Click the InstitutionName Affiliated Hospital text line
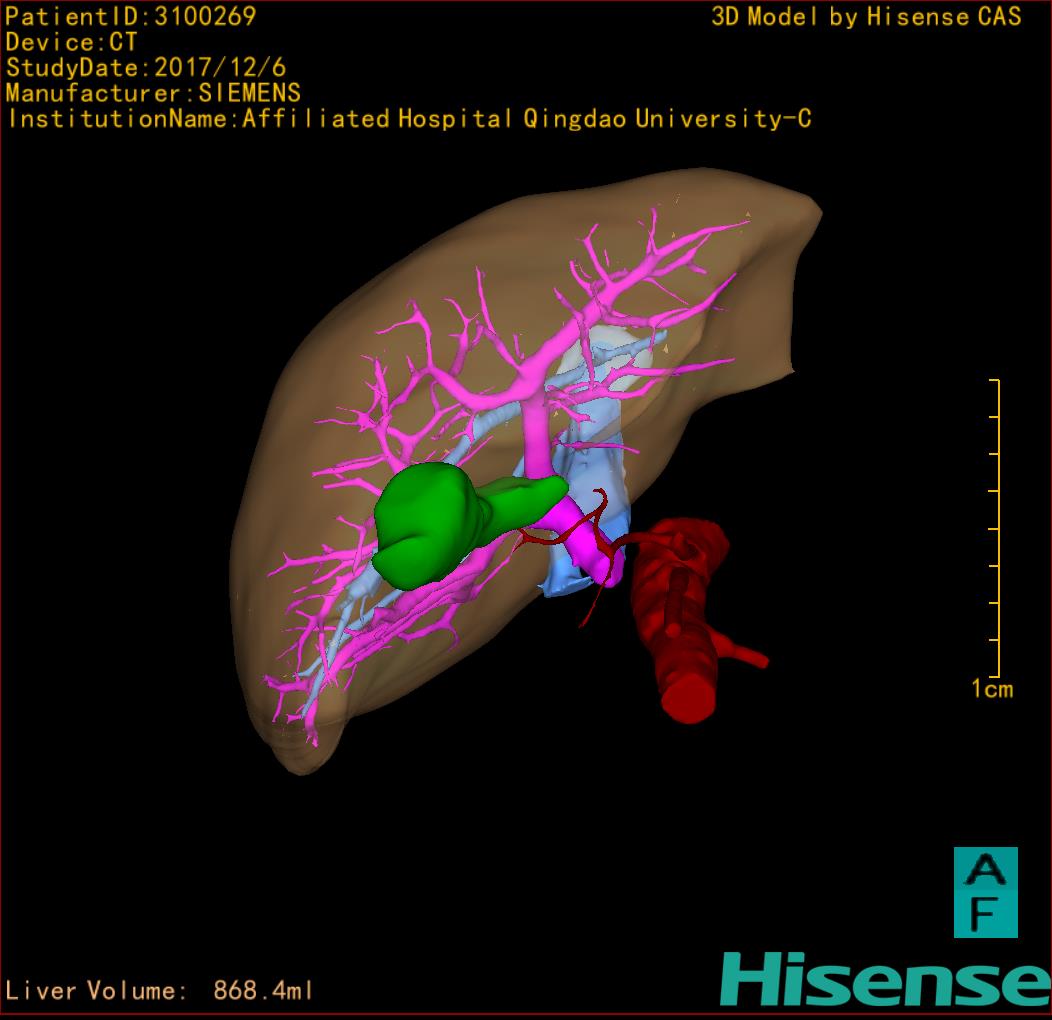Viewport: 1052px width, 1020px height. point(410,119)
